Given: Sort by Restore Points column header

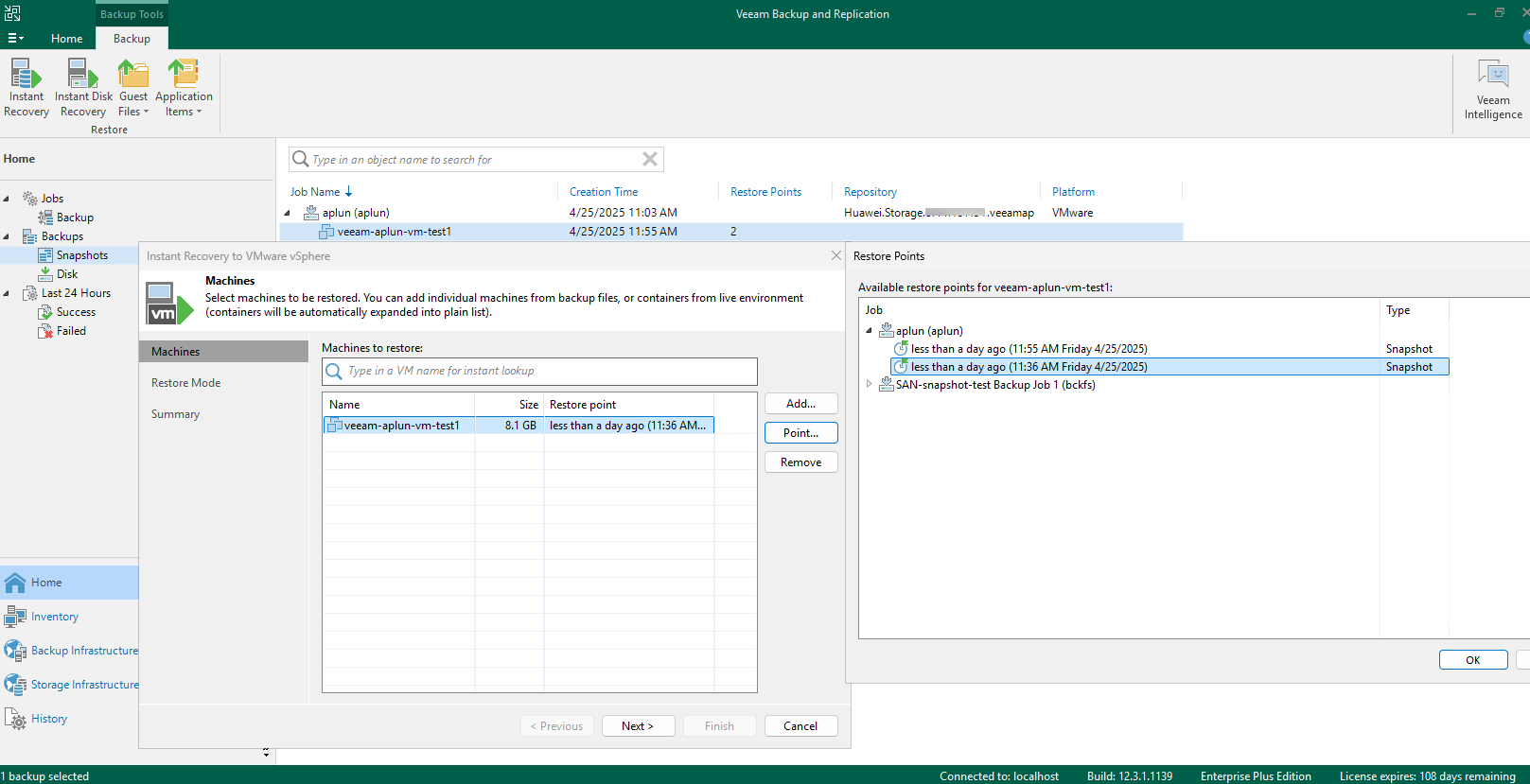Looking at the screenshot, I should click(765, 192).
